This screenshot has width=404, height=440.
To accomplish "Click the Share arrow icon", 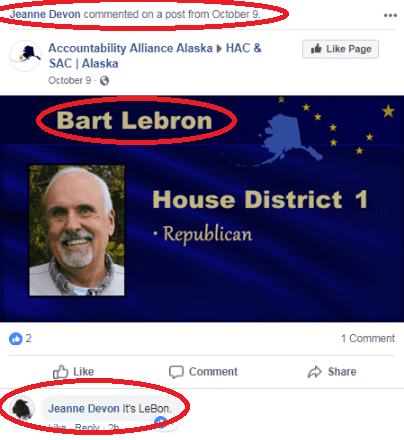I will click(315, 372).
